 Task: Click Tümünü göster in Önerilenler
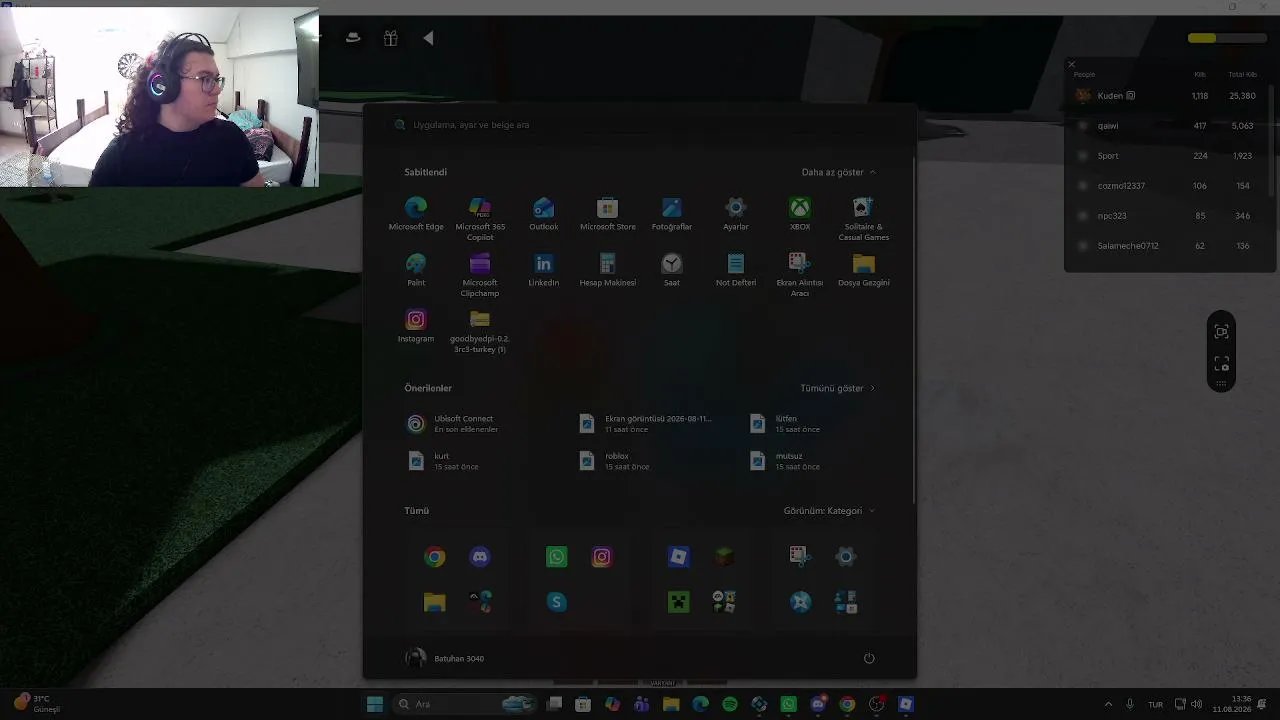click(837, 388)
